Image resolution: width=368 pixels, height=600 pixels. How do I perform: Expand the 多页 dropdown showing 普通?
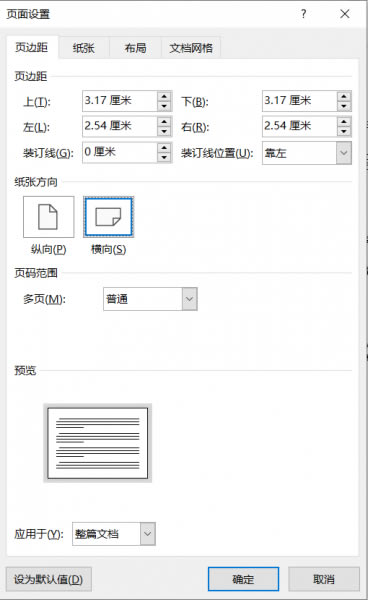(189, 299)
